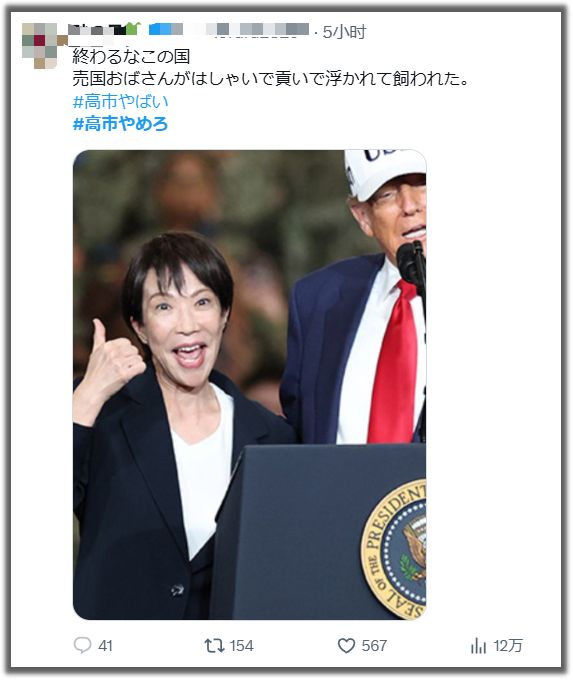Click the 5小时 timestamp
The height and width of the screenshot is (680, 573).
point(345,32)
